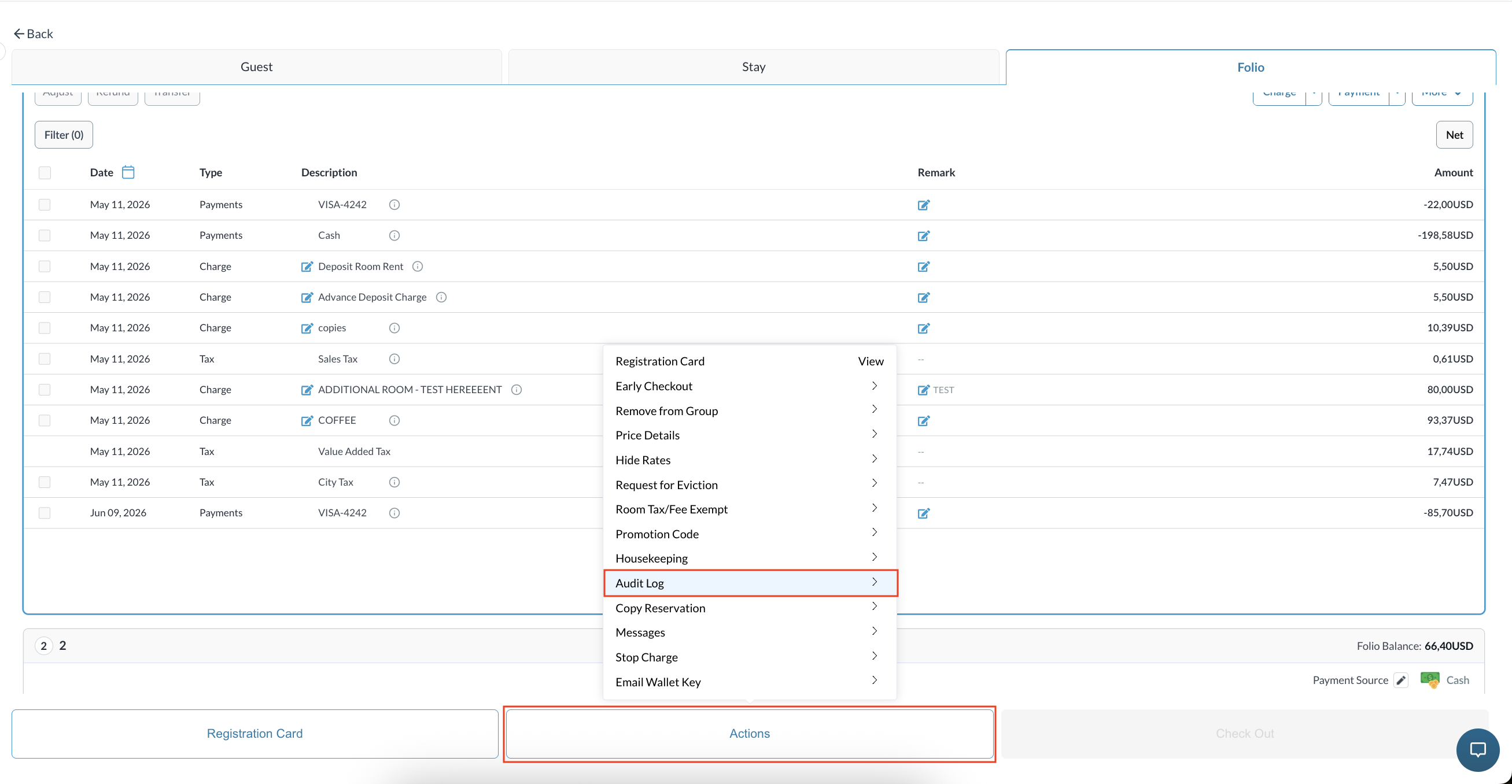
Task: Show info icon for Cash payment
Action: (394, 235)
